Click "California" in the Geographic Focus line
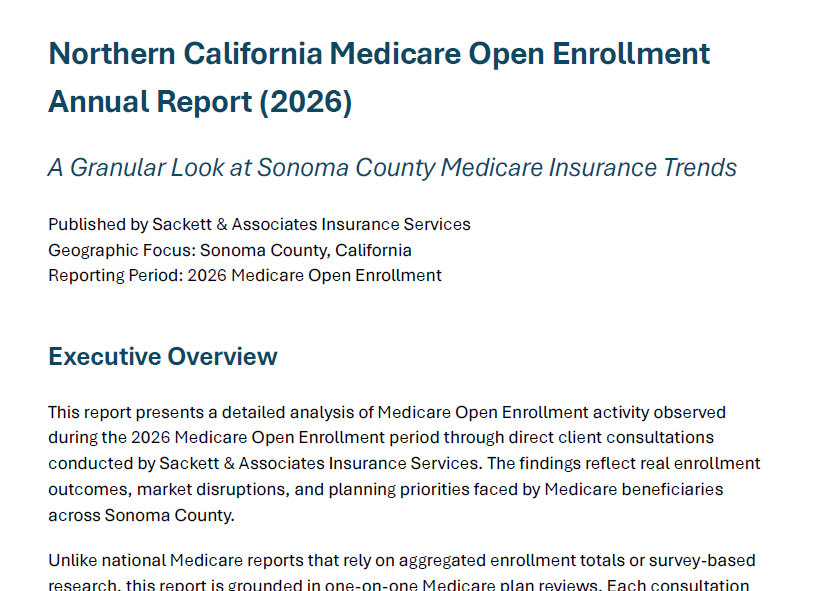 click(373, 250)
